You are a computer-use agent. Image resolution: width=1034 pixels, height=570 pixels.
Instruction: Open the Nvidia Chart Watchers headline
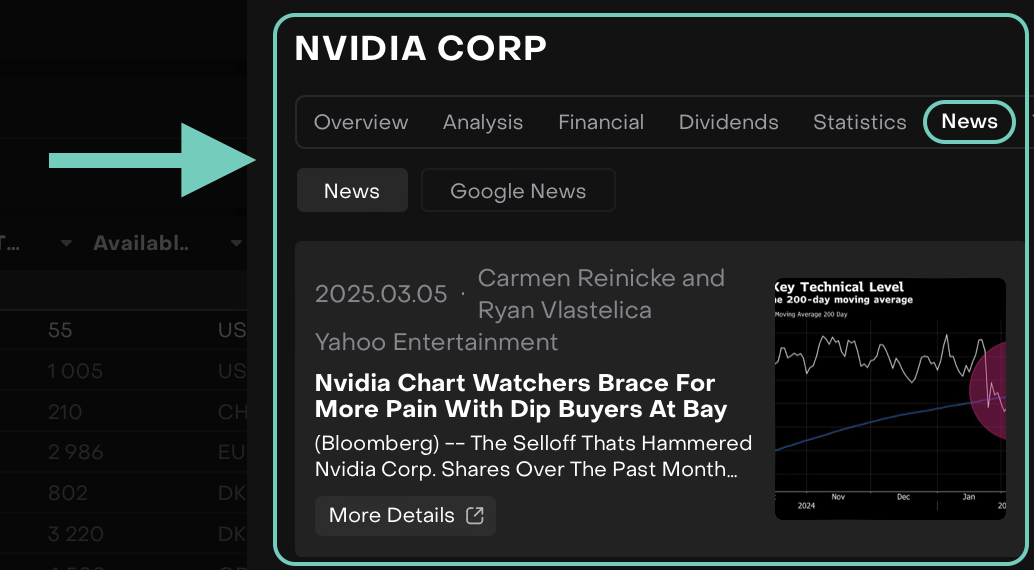521,396
